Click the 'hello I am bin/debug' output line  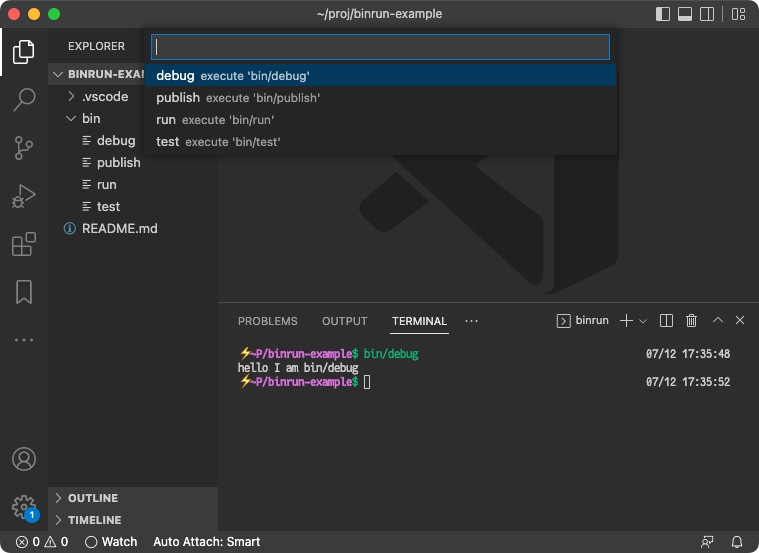click(x=298, y=368)
